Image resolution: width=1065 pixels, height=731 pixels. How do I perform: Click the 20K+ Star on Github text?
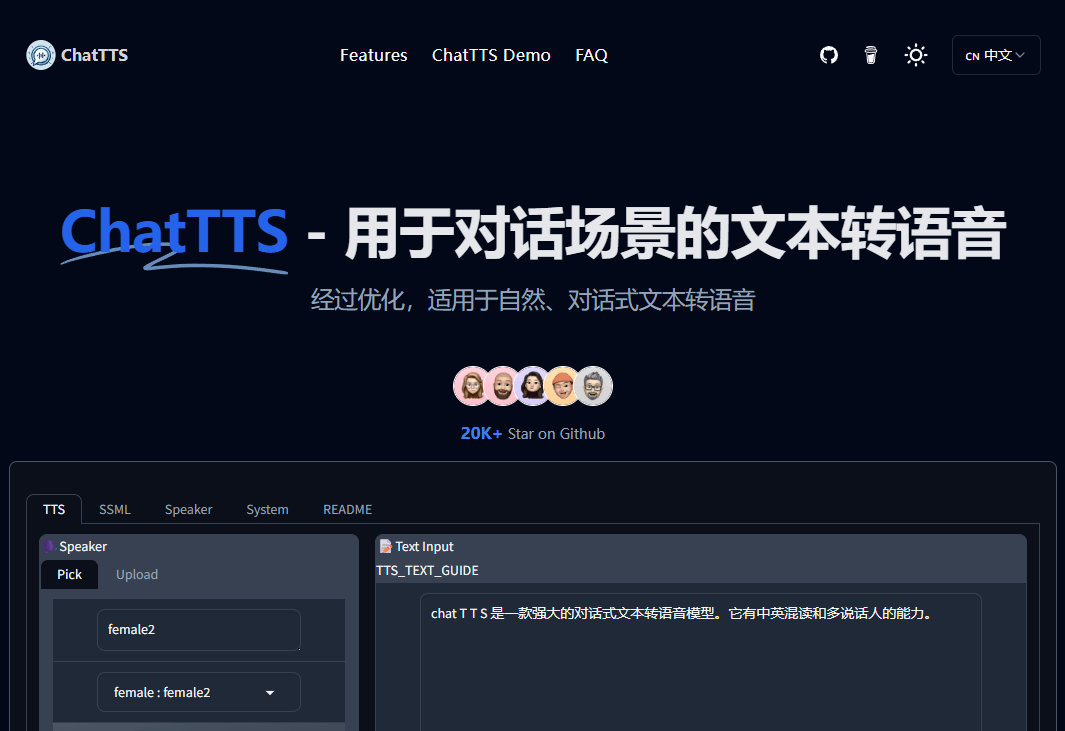(532, 433)
